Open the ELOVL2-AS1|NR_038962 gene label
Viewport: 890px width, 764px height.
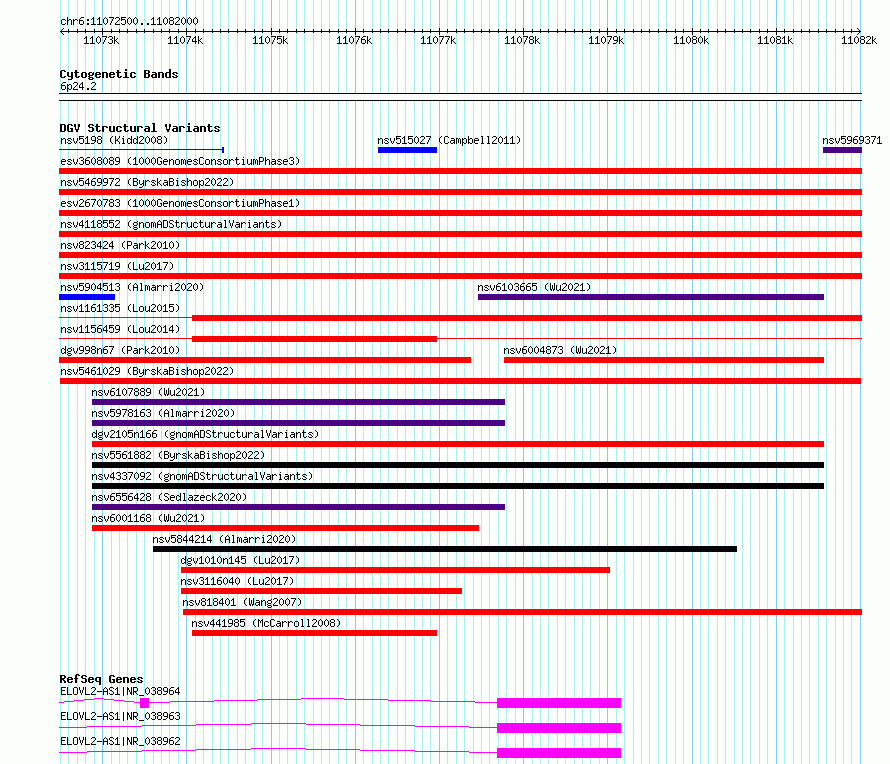tap(120, 741)
